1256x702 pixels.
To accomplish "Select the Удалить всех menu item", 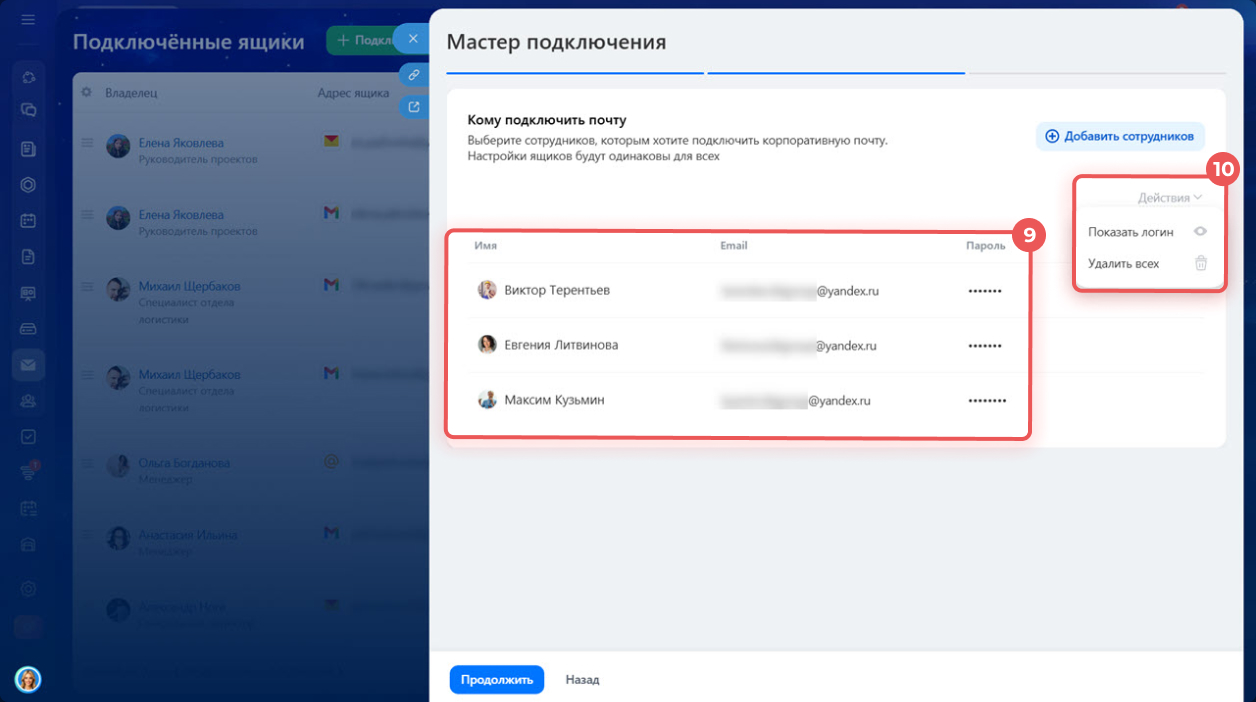I will coord(1123,263).
